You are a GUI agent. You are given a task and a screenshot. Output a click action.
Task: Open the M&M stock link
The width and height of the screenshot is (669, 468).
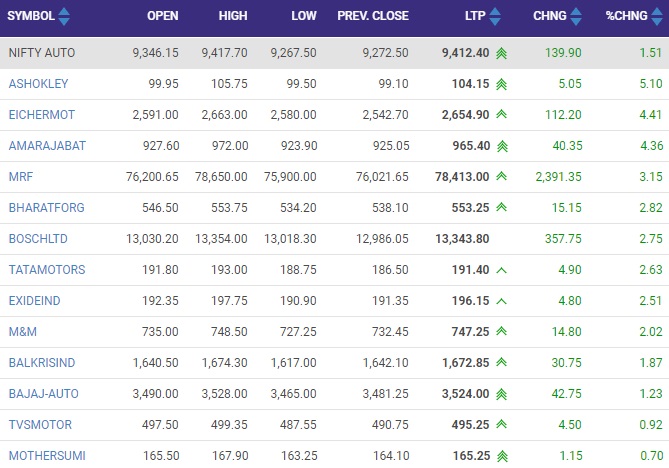pyautogui.click(x=23, y=332)
